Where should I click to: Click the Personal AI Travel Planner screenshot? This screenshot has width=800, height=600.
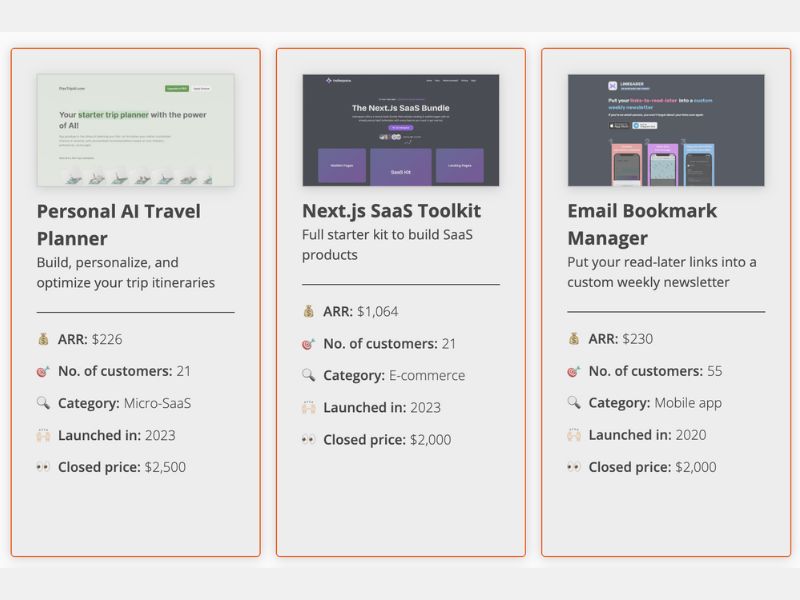click(137, 129)
